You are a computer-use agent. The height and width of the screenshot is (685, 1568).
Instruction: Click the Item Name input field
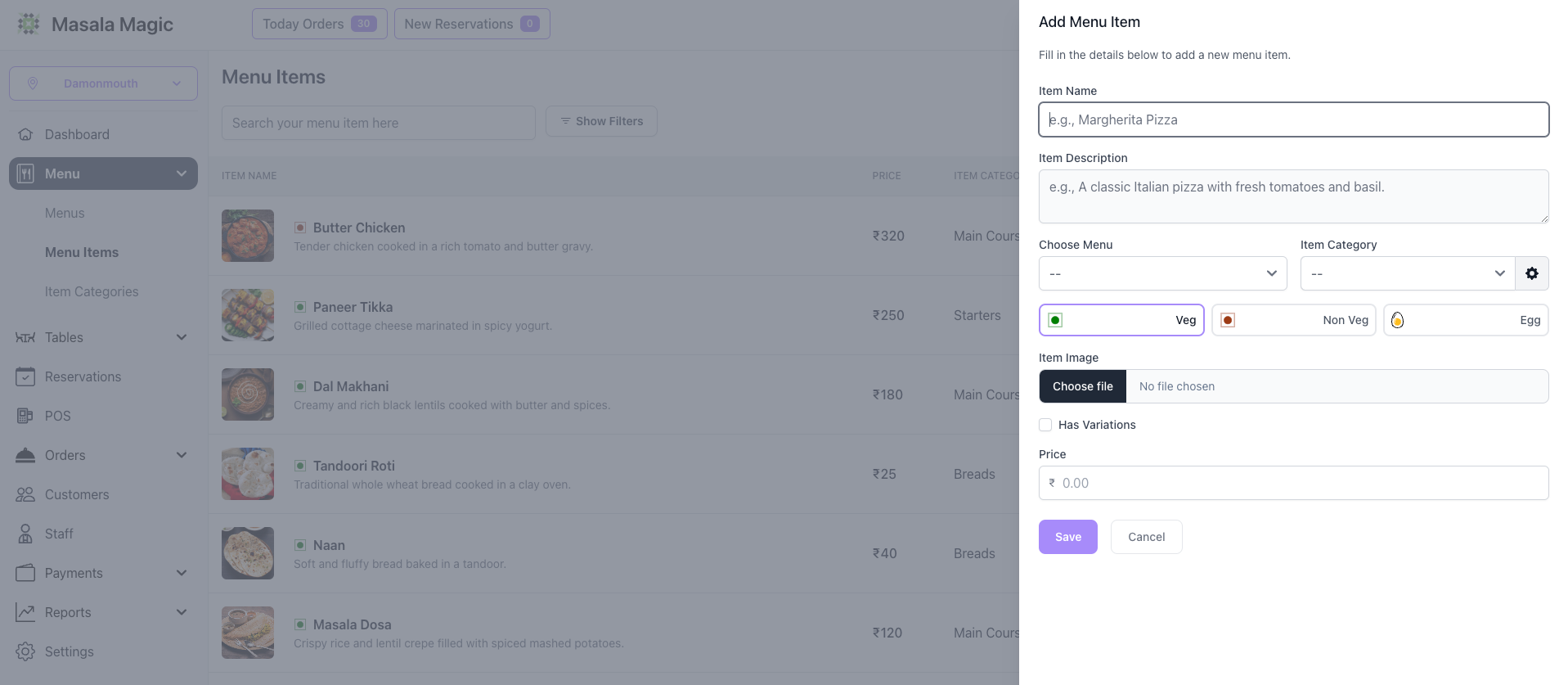point(1293,119)
